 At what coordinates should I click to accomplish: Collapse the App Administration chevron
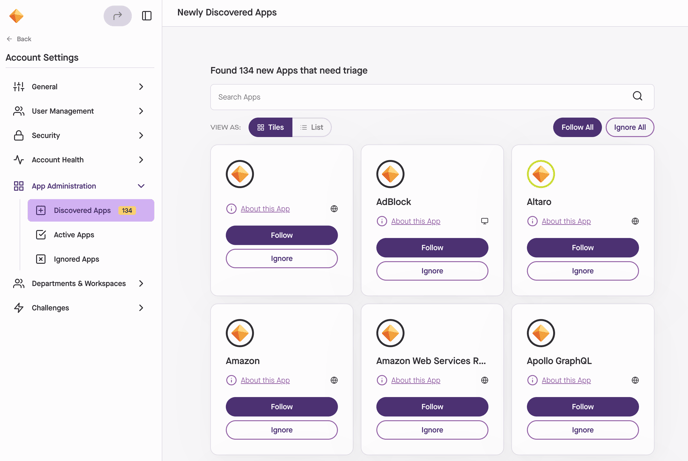(x=141, y=186)
